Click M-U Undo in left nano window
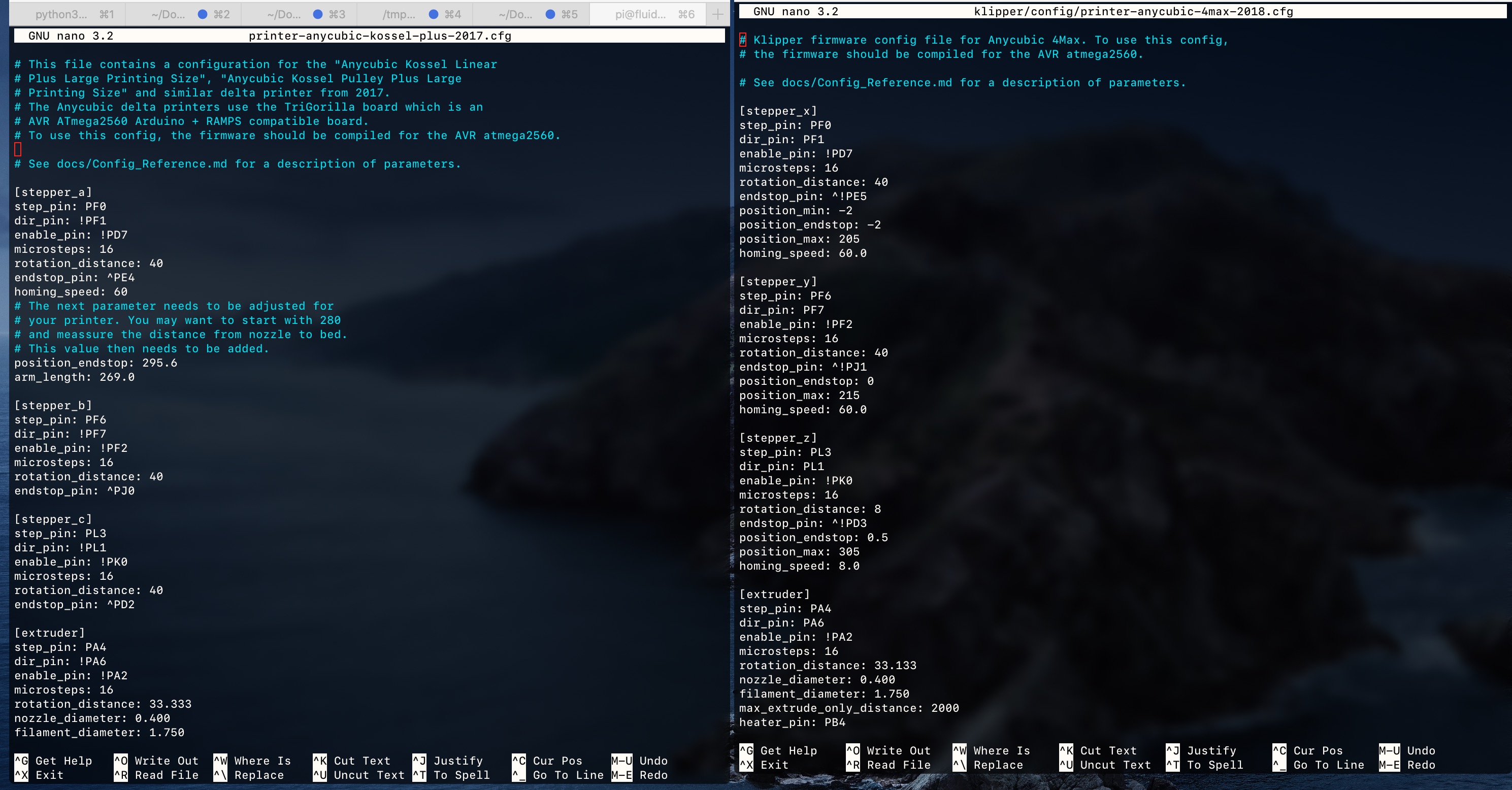Image resolution: width=1512 pixels, height=790 pixels. click(x=639, y=761)
